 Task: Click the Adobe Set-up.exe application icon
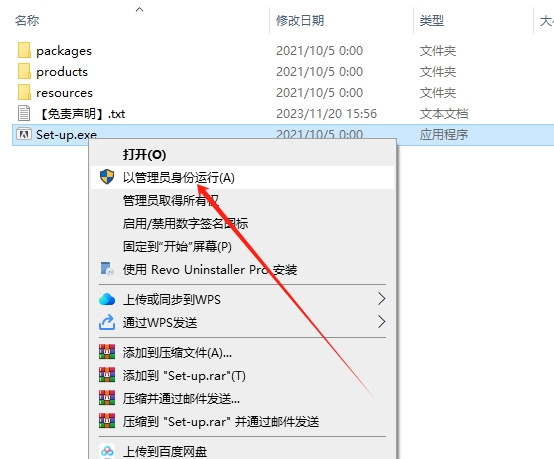point(24,135)
